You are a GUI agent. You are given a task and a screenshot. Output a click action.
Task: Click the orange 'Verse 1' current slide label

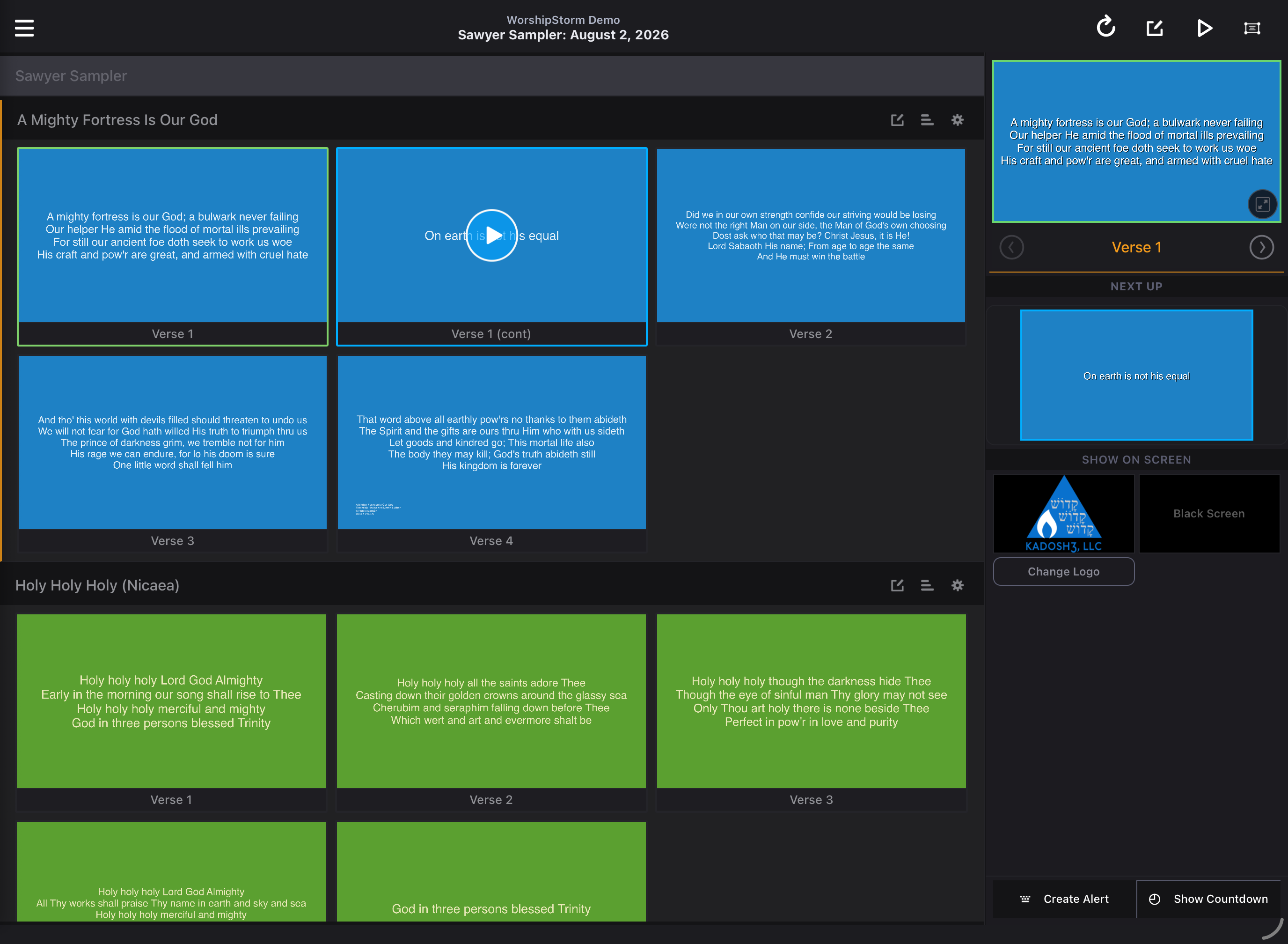click(1136, 247)
